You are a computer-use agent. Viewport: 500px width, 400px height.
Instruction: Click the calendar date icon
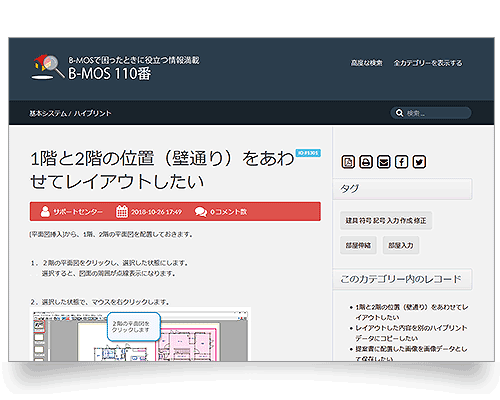[122, 211]
